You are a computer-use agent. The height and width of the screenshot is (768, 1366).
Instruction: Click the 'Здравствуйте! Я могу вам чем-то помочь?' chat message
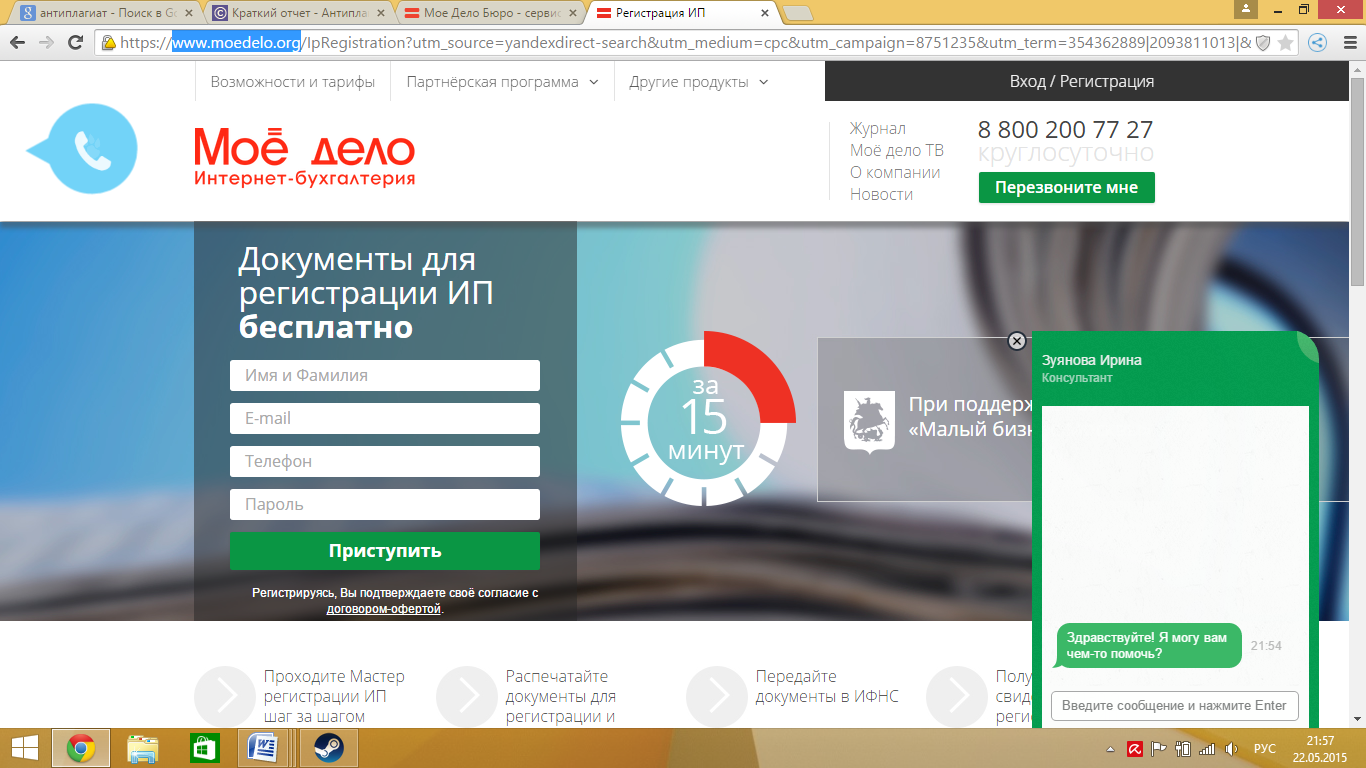point(1149,645)
